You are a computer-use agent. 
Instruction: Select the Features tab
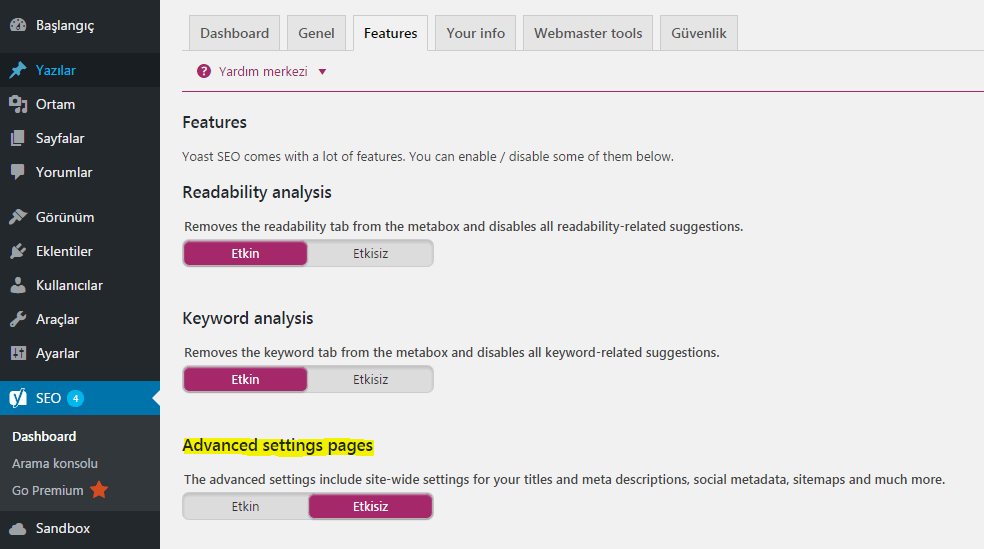[x=390, y=33]
